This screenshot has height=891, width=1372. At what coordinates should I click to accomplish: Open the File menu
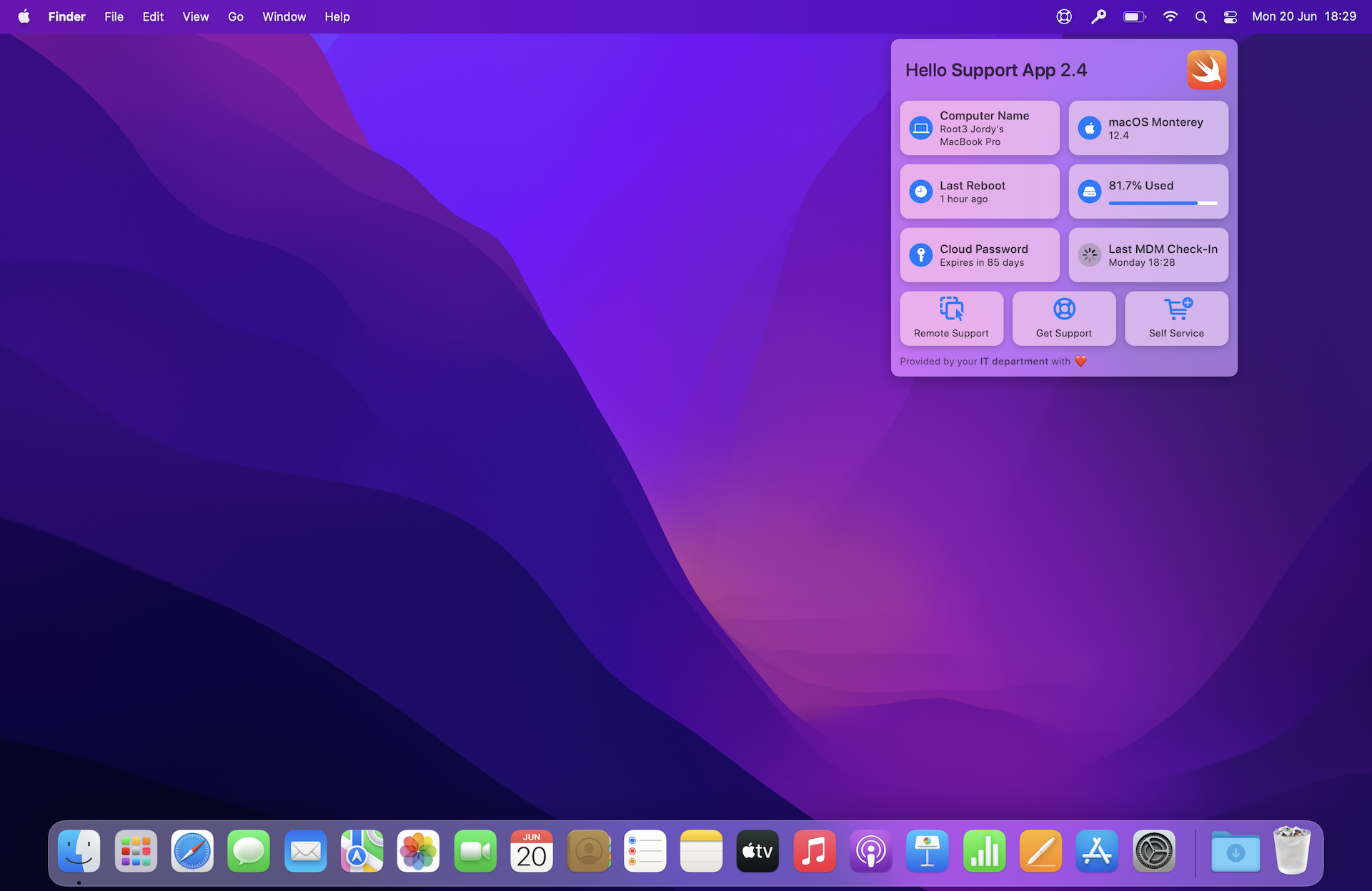pyautogui.click(x=114, y=16)
